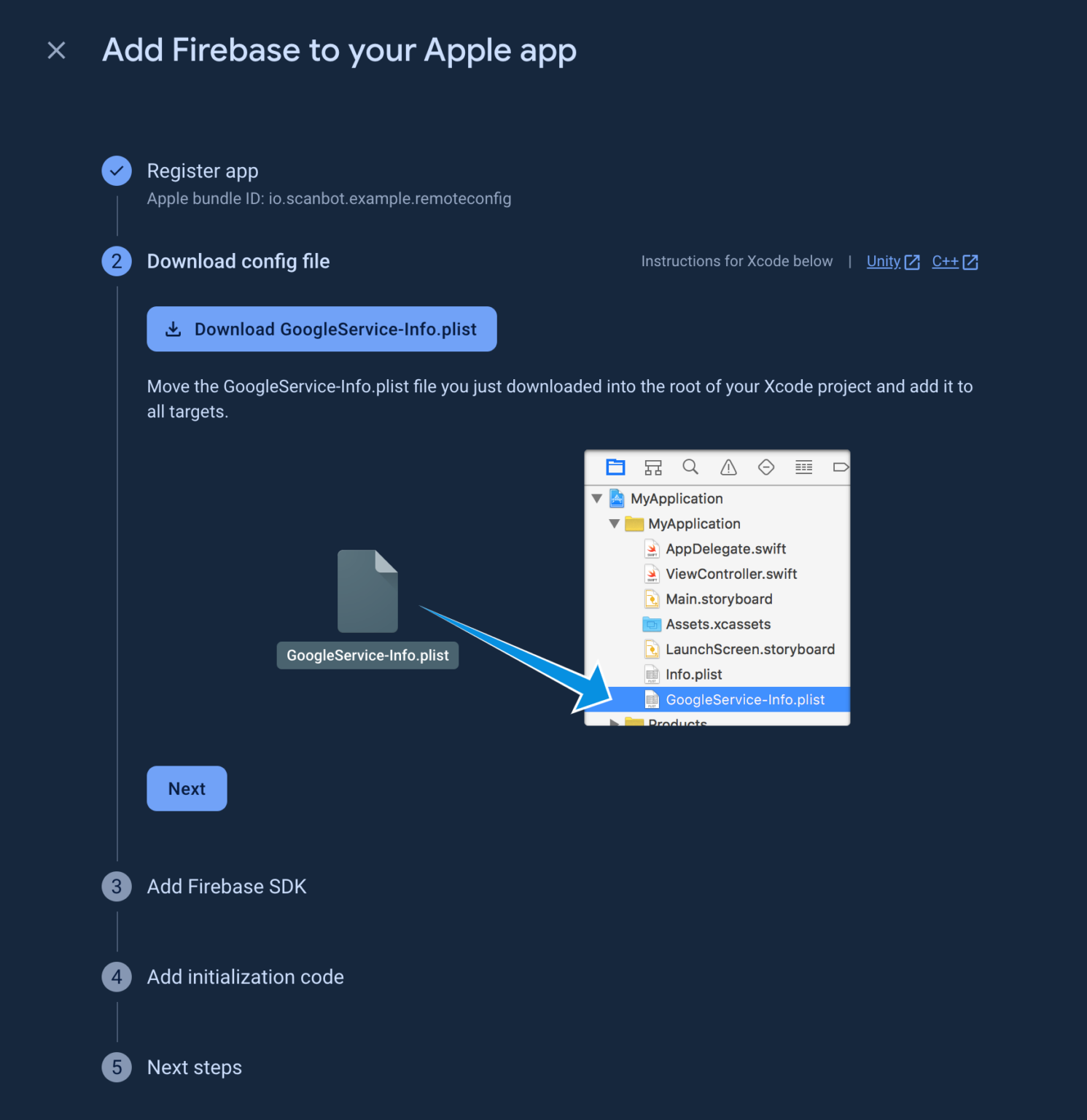Screen dimensions: 1087x1120
Task: Click step 3 Add Firebase SDK
Action: 227,886
